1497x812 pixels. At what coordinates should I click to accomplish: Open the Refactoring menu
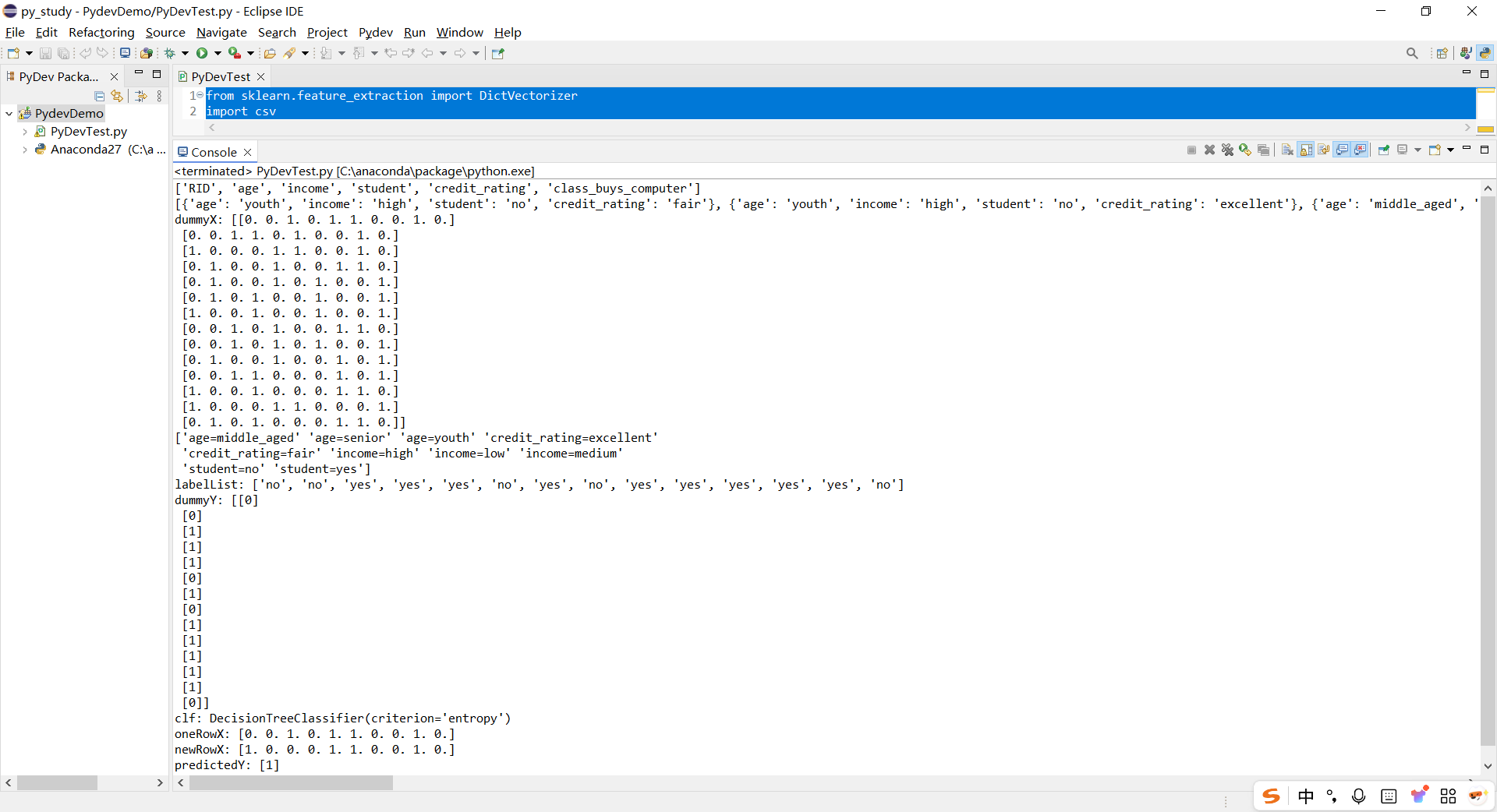[101, 32]
